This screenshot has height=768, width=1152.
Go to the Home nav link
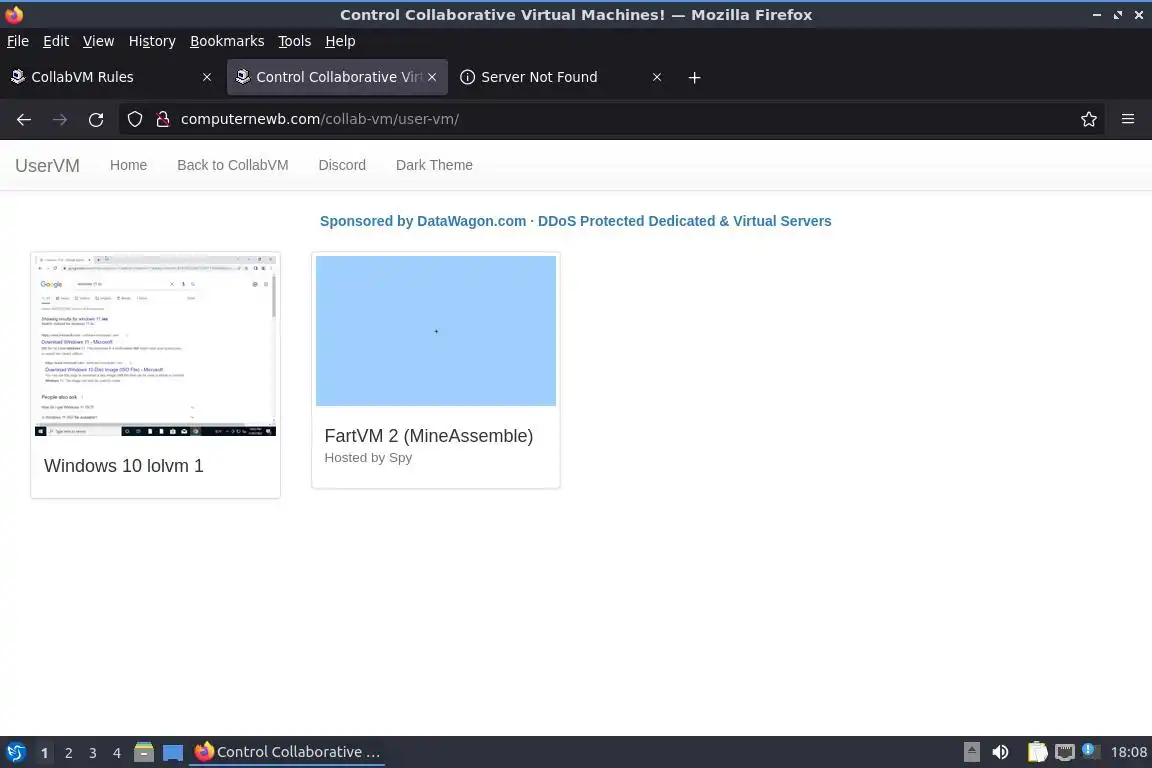tap(129, 165)
